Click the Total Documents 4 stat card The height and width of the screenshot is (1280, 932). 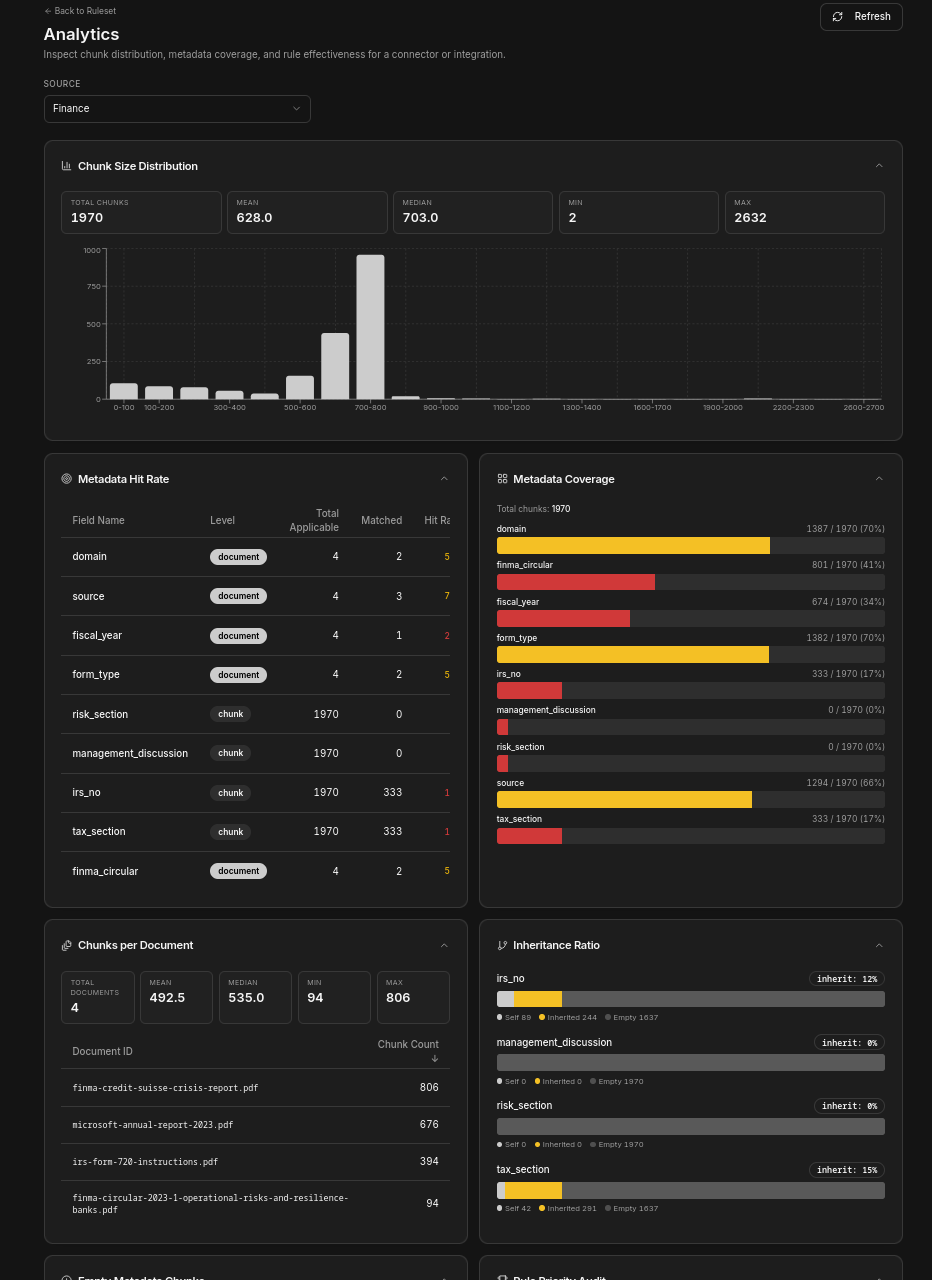pos(98,997)
